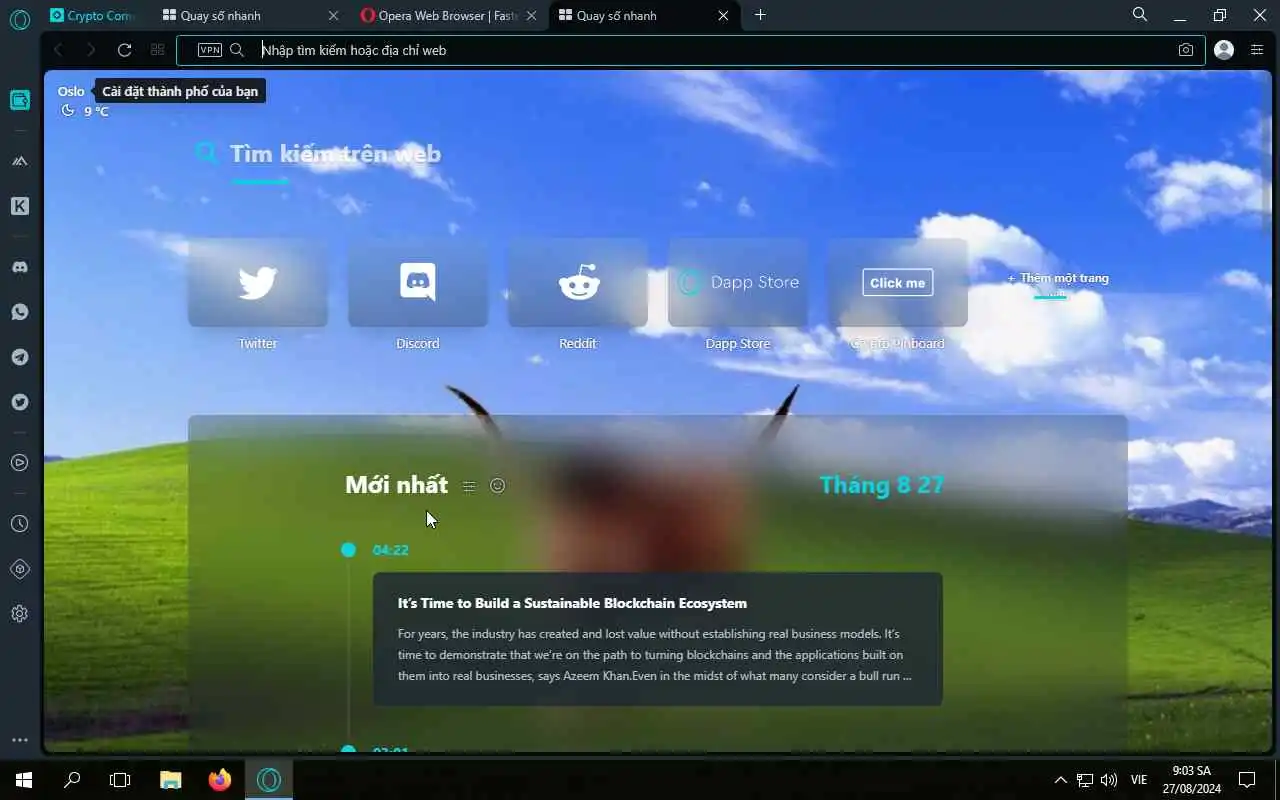The width and height of the screenshot is (1280, 800).
Task: Open the Extensions cube icon
Action: coord(19,569)
